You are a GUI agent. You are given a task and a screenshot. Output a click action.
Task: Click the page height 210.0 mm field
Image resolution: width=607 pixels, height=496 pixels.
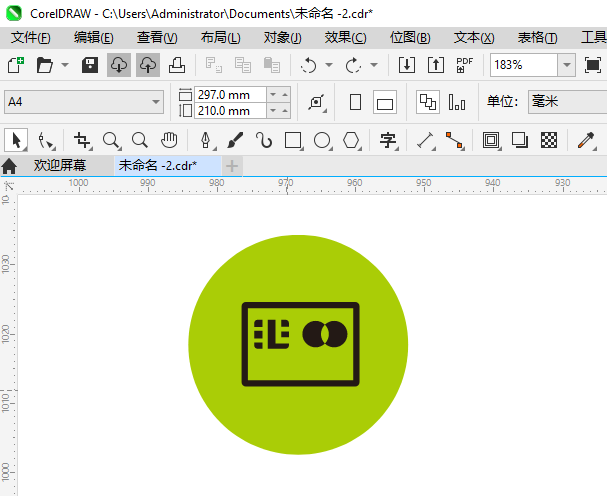coord(231,111)
